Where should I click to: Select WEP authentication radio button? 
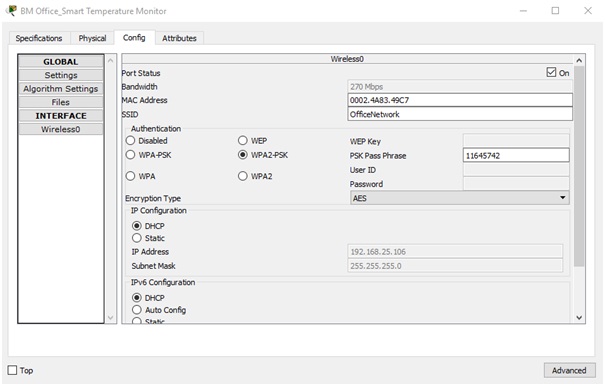(x=243, y=141)
